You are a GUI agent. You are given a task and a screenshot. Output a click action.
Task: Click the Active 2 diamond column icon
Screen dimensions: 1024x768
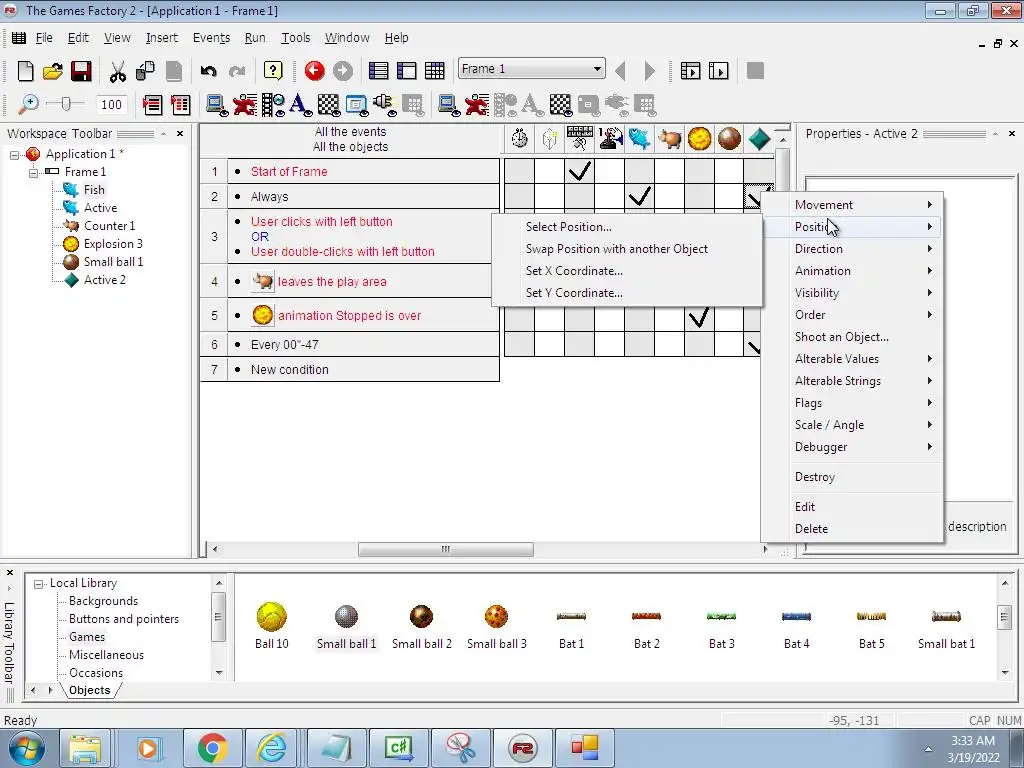tap(759, 138)
